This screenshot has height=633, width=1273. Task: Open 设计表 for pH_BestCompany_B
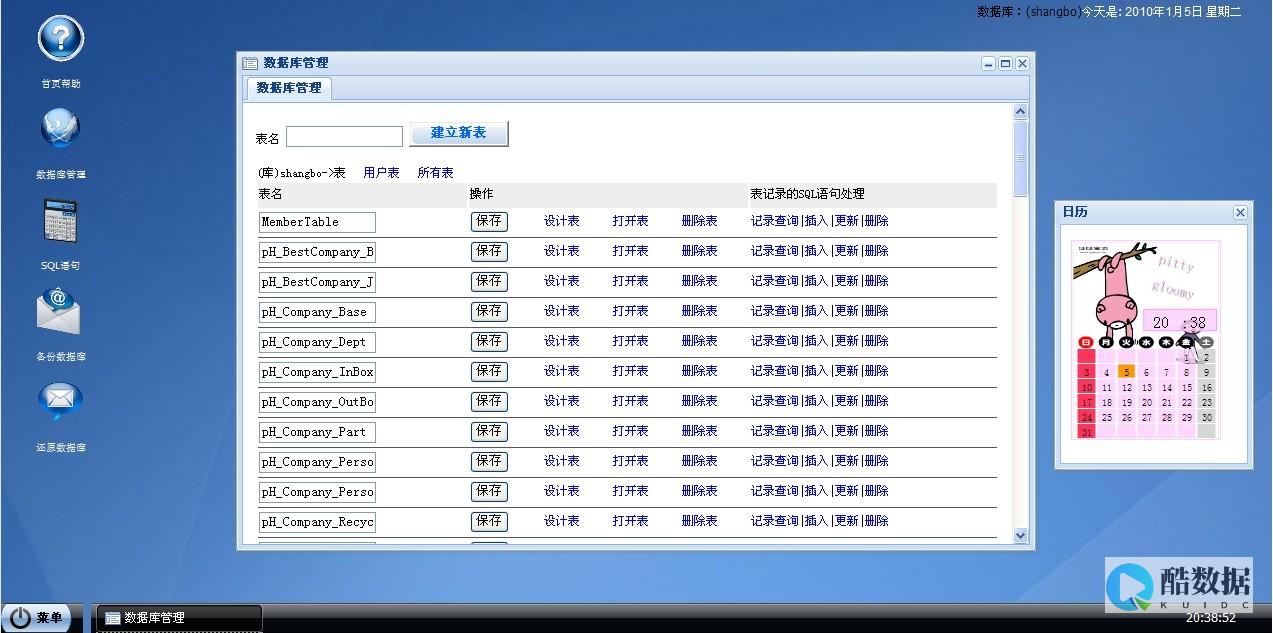pos(562,251)
